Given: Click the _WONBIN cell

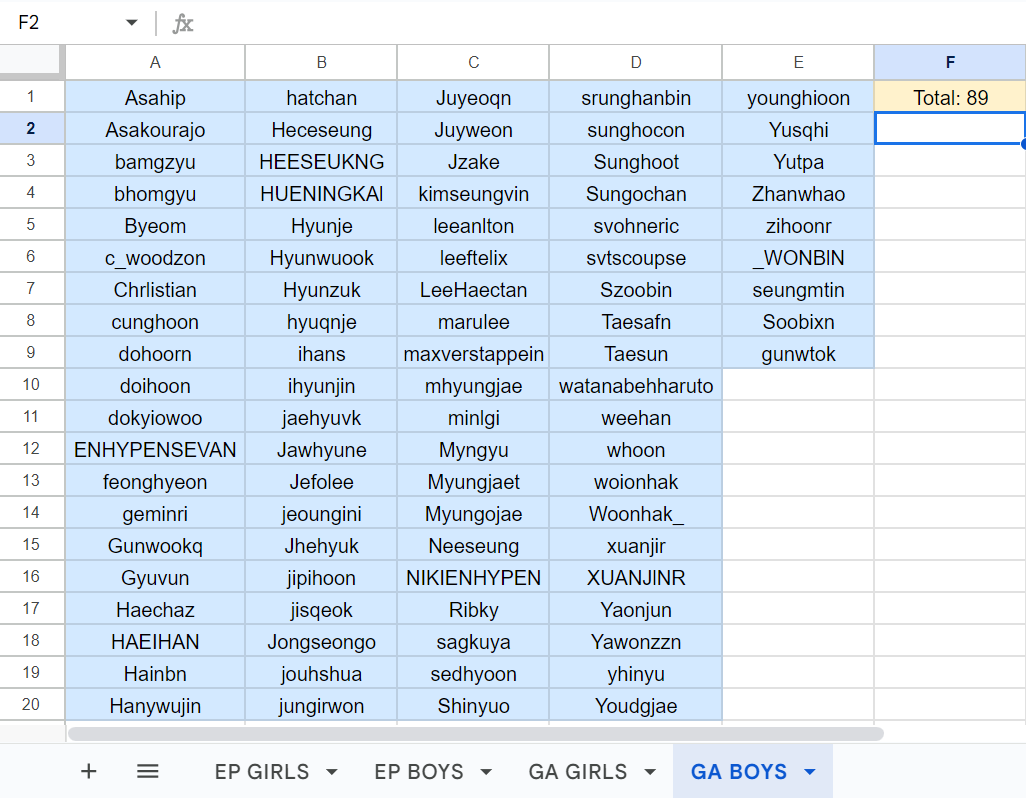Looking at the screenshot, I should [x=798, y=258].
